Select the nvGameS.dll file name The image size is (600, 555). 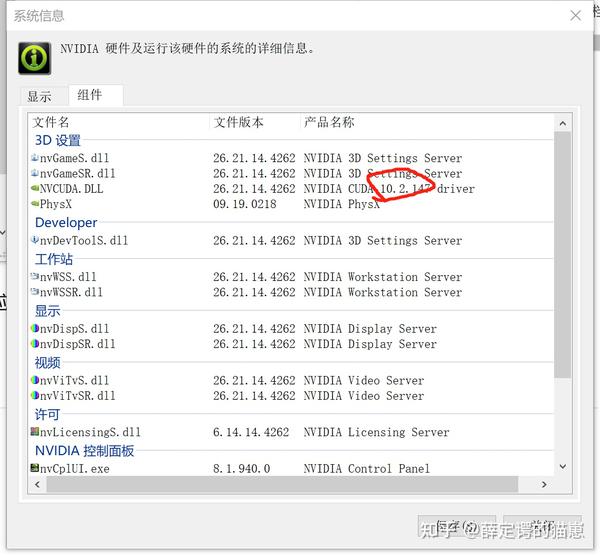pyautogui.click(x=75, y=158)
